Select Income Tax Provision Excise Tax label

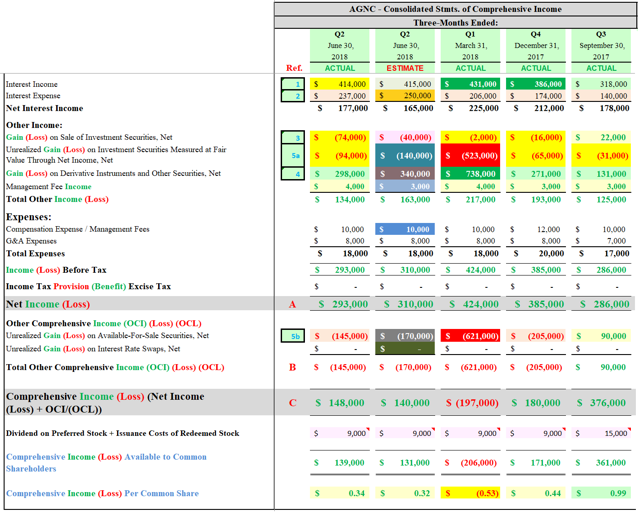[x=88, y=287]
